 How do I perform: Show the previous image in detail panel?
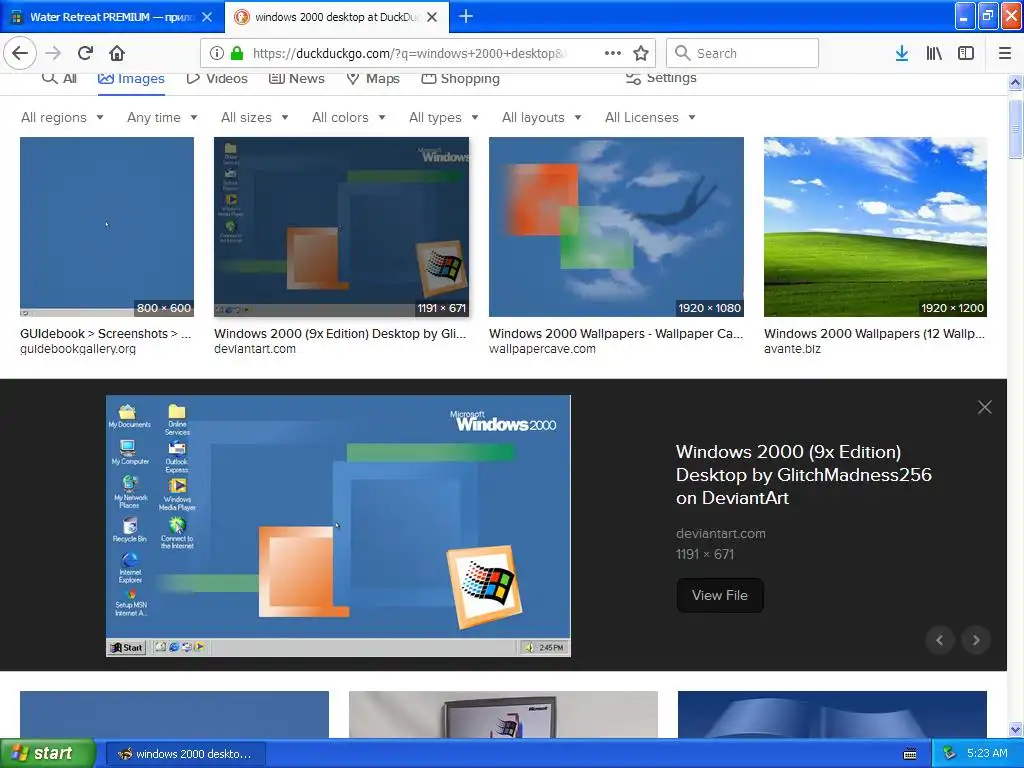point(940,640)
